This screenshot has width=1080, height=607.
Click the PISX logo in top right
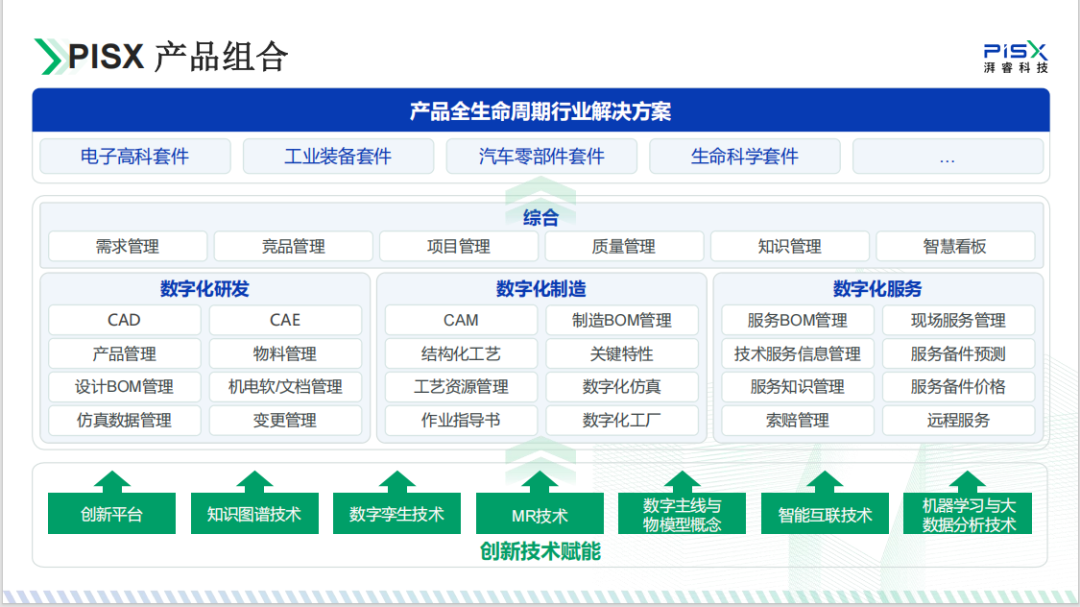(1016, 56)
